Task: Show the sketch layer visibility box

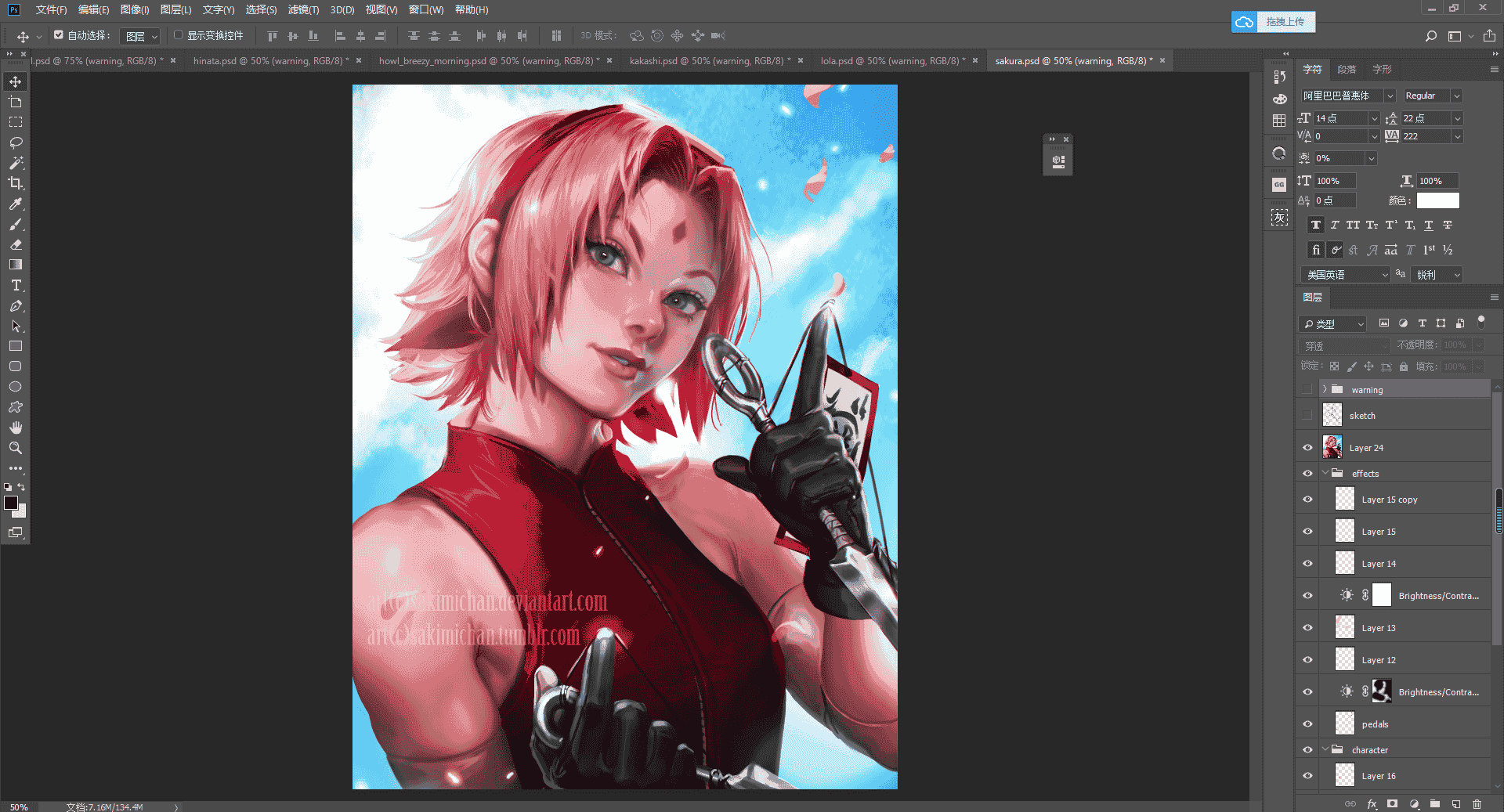Action: 1307,416
